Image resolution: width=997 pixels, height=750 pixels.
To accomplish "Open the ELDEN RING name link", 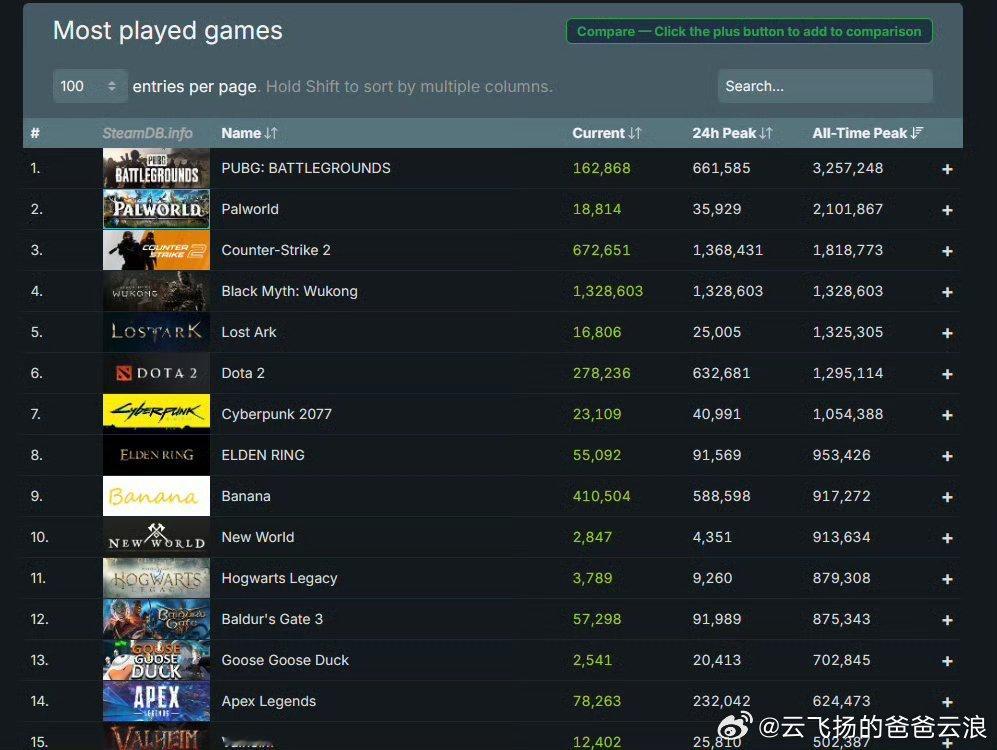I will [x=263, y=455].
